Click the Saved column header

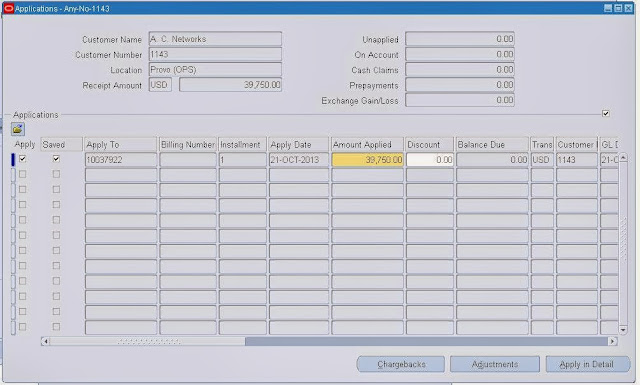tap(61, 145)
